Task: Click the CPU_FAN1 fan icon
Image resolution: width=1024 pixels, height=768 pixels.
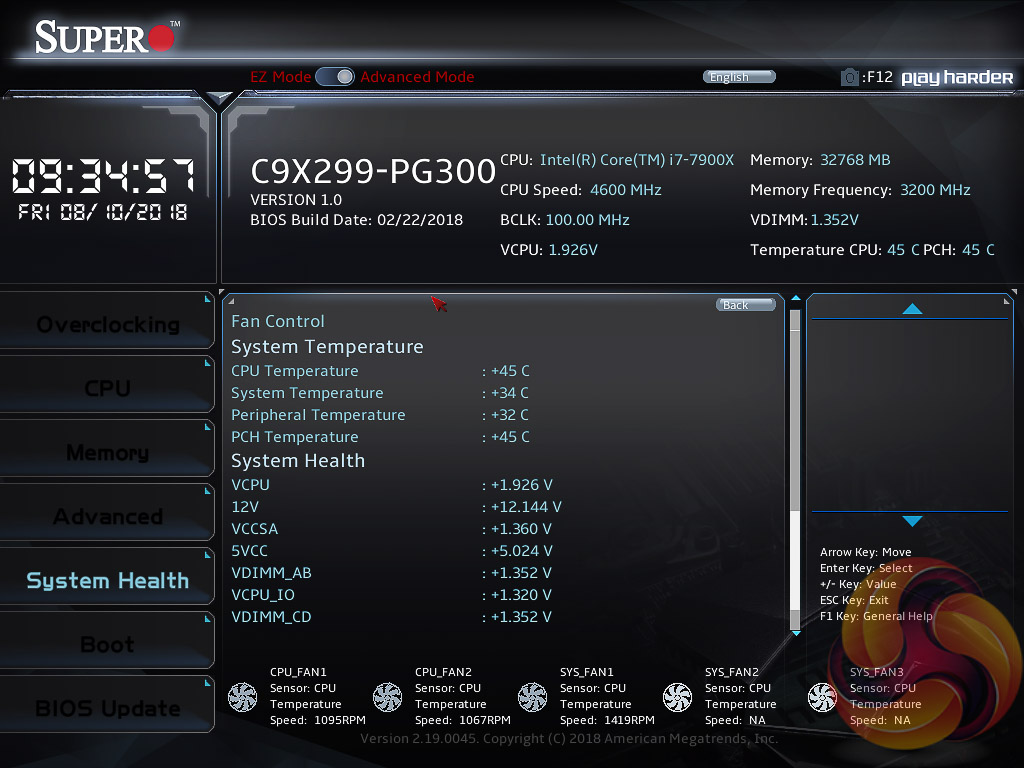Action: (242, 697)
